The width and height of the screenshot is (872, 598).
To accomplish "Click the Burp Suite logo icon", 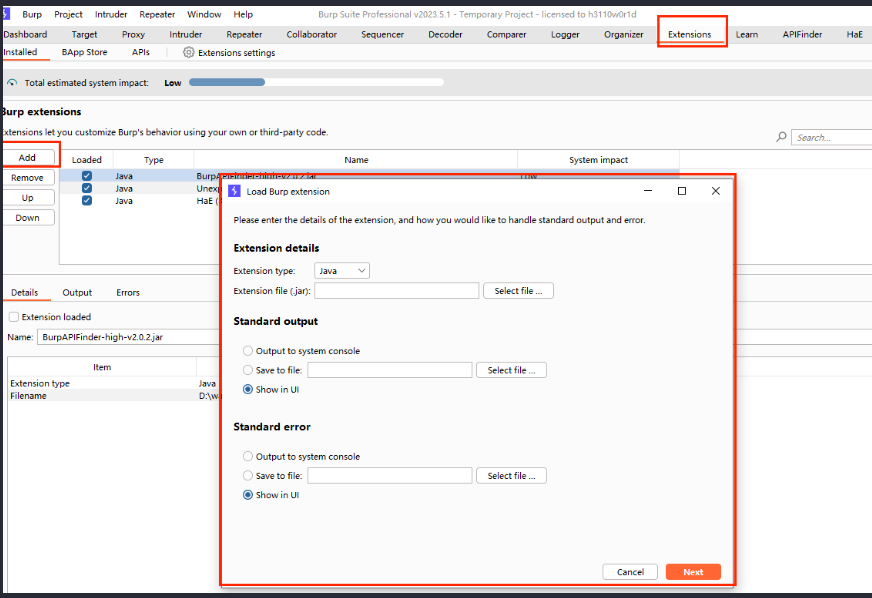I will pos(6,13).
